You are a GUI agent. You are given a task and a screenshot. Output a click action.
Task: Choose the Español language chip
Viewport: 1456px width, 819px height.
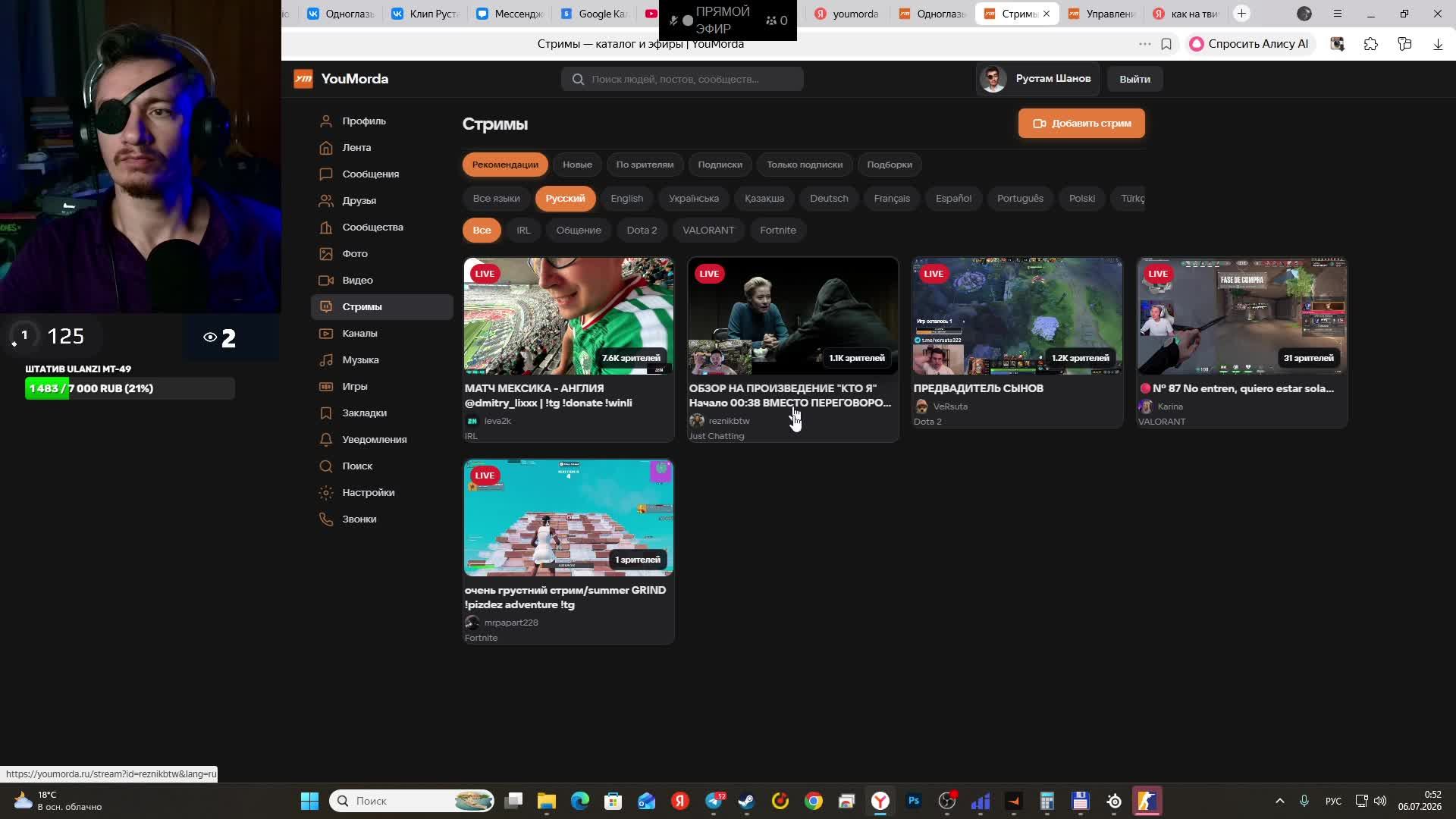tap(953, 199)
